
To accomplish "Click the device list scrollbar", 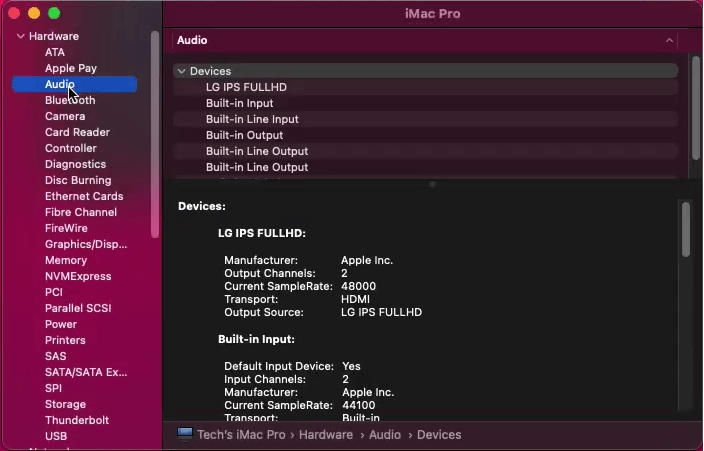I will [696, 107].
